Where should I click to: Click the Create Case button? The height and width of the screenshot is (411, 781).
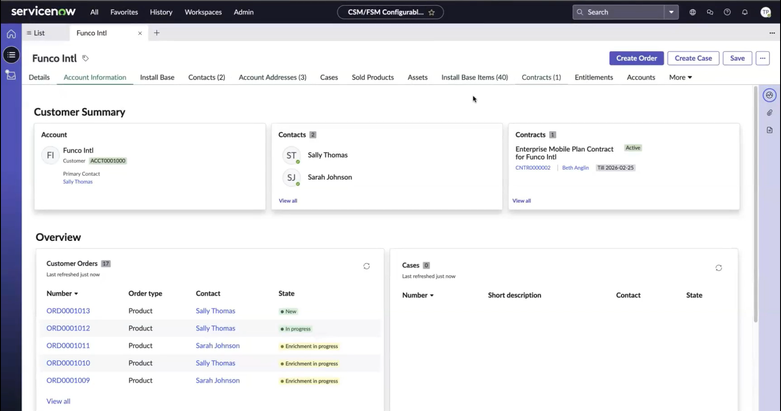(693, 58)
